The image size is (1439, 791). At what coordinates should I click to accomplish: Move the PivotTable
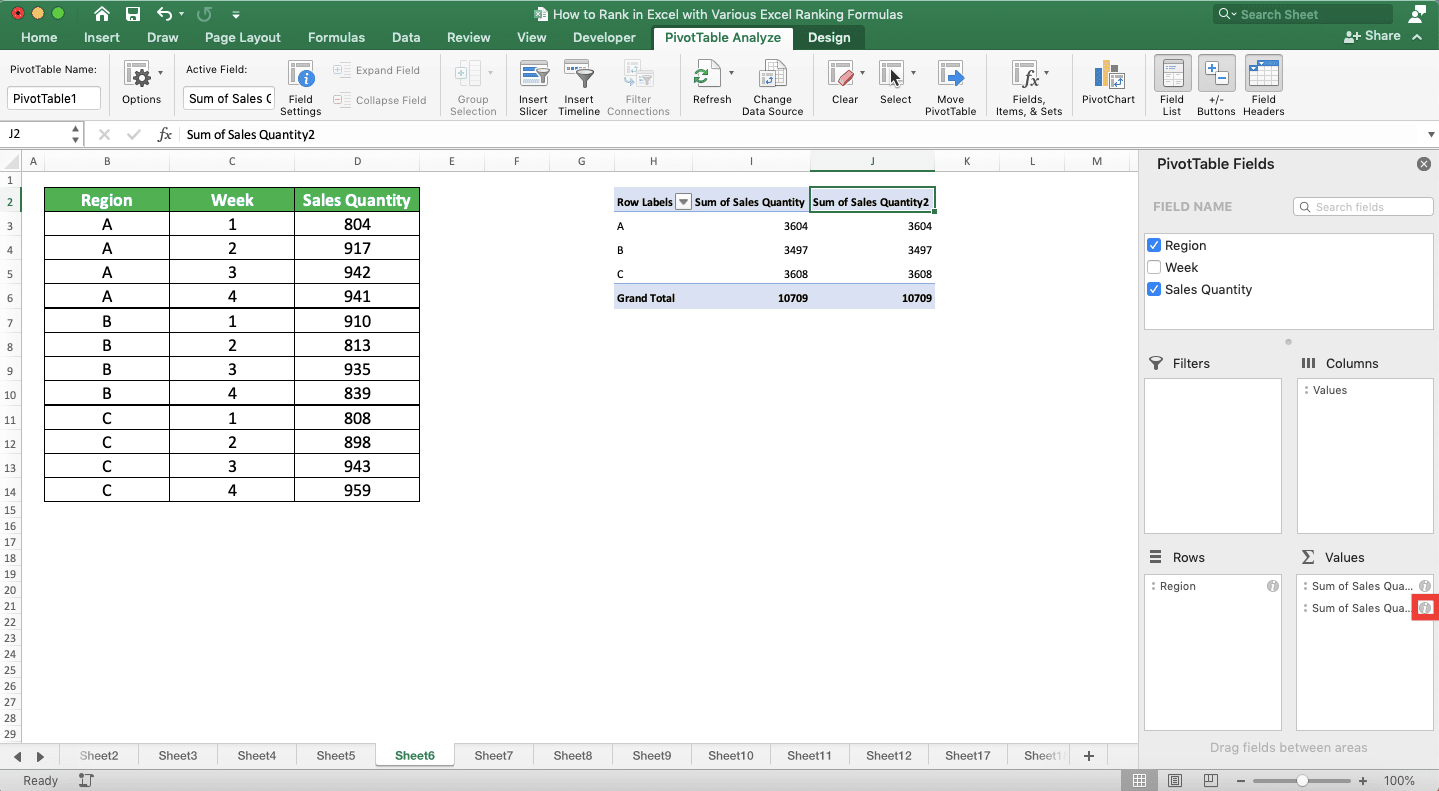point(950,88)
